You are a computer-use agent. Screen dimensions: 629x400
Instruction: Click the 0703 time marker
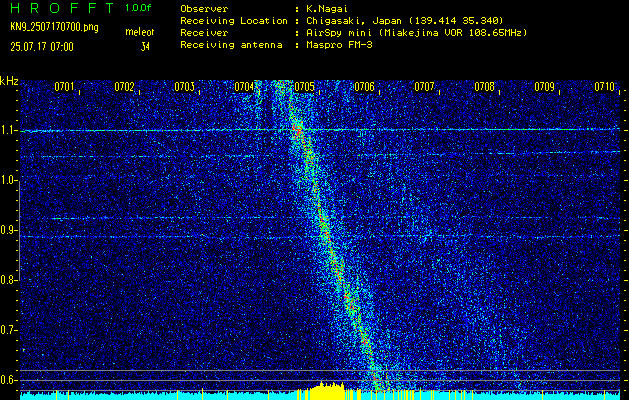[x=185, y=87]
